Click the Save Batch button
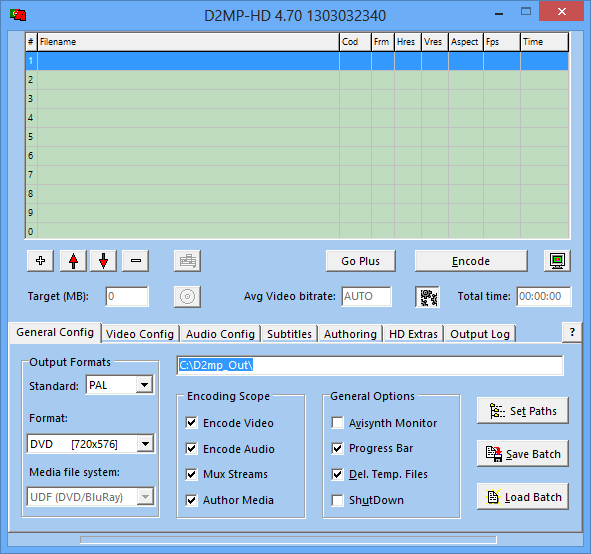Viewport: 591px width, 554px height. [x=522, y=454]
